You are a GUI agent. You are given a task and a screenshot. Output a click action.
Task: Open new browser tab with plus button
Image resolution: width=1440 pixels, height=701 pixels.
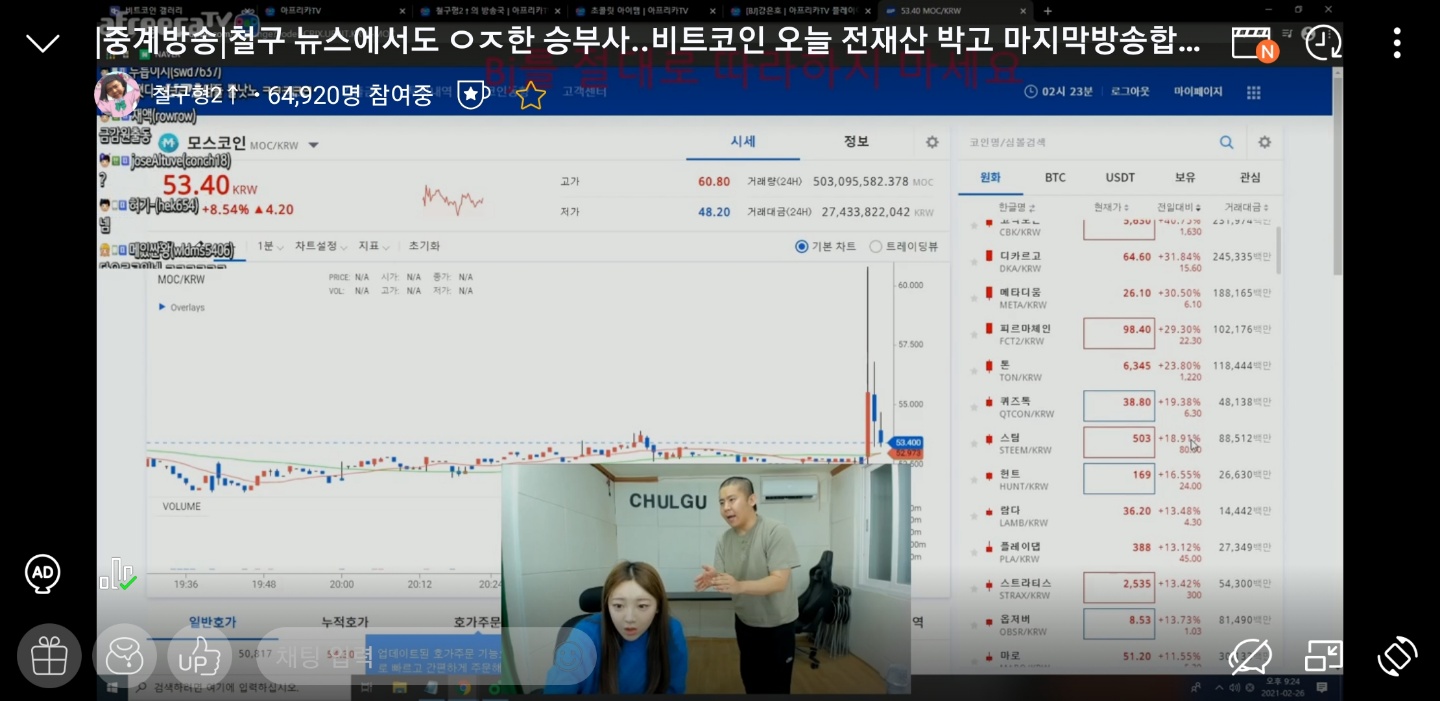click(1048, 10)
